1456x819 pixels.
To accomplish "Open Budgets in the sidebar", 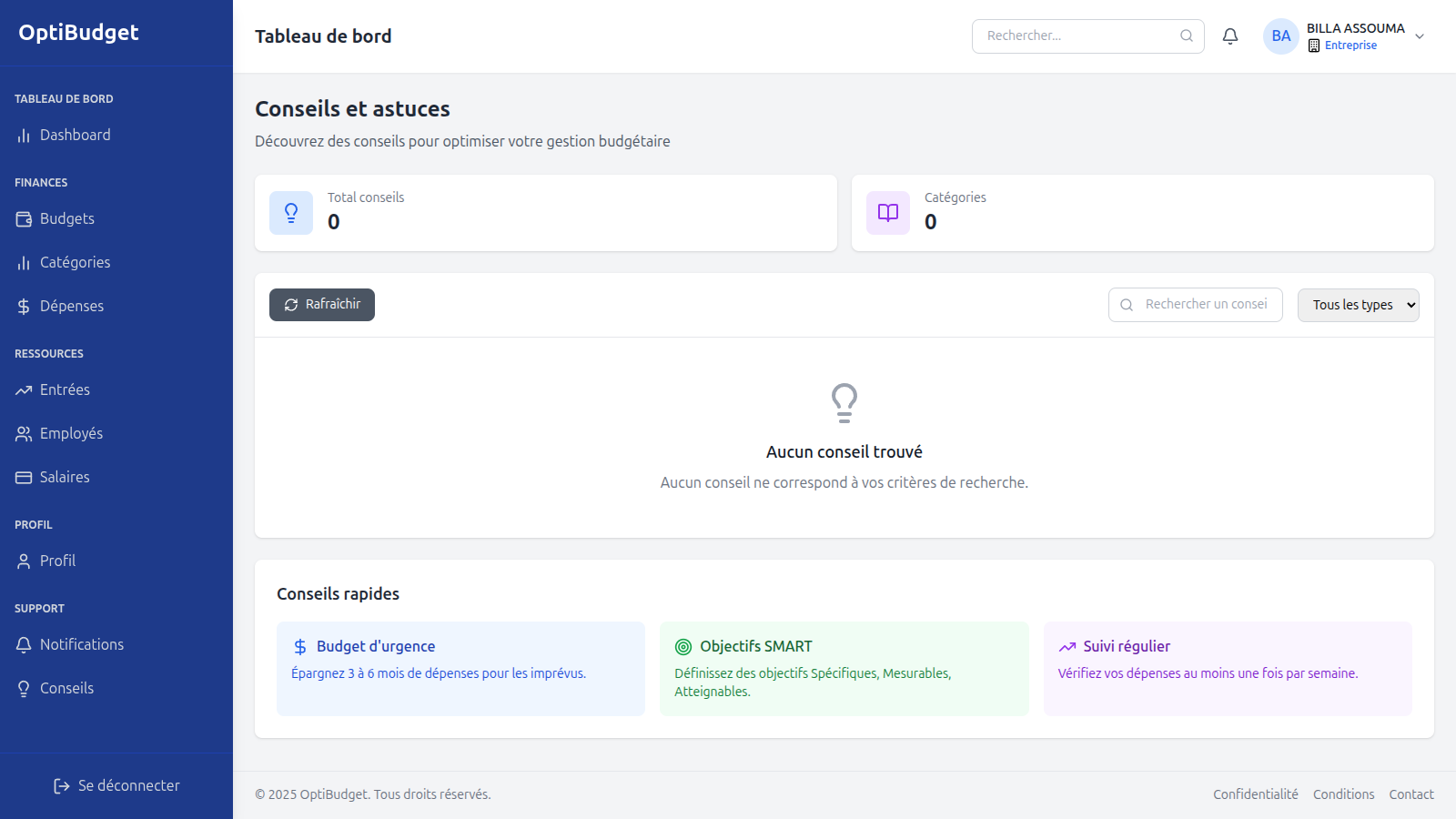I will pos(66,218).
